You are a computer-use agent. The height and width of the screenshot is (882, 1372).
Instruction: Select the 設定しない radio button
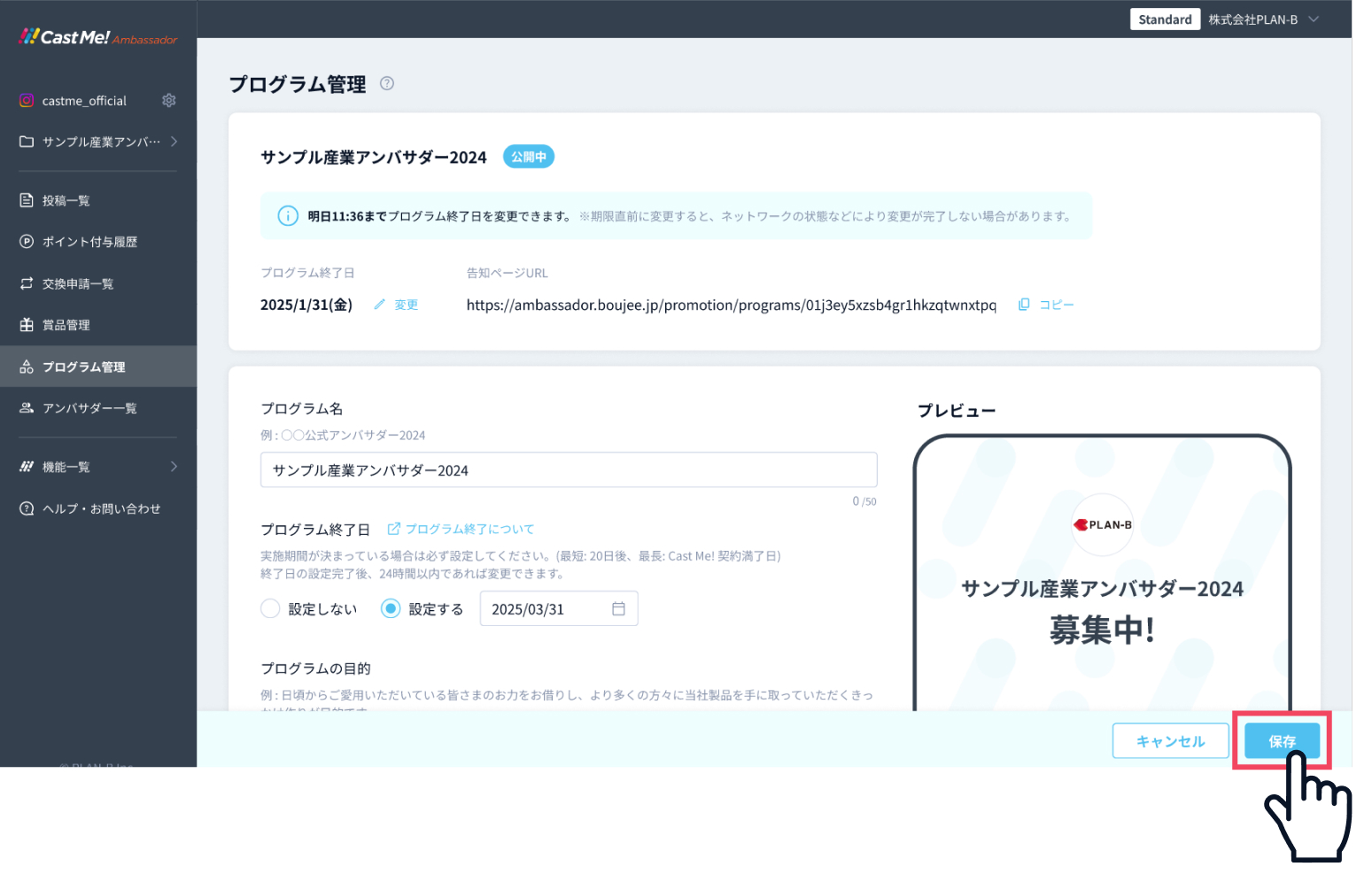click(x=270, y=609)
